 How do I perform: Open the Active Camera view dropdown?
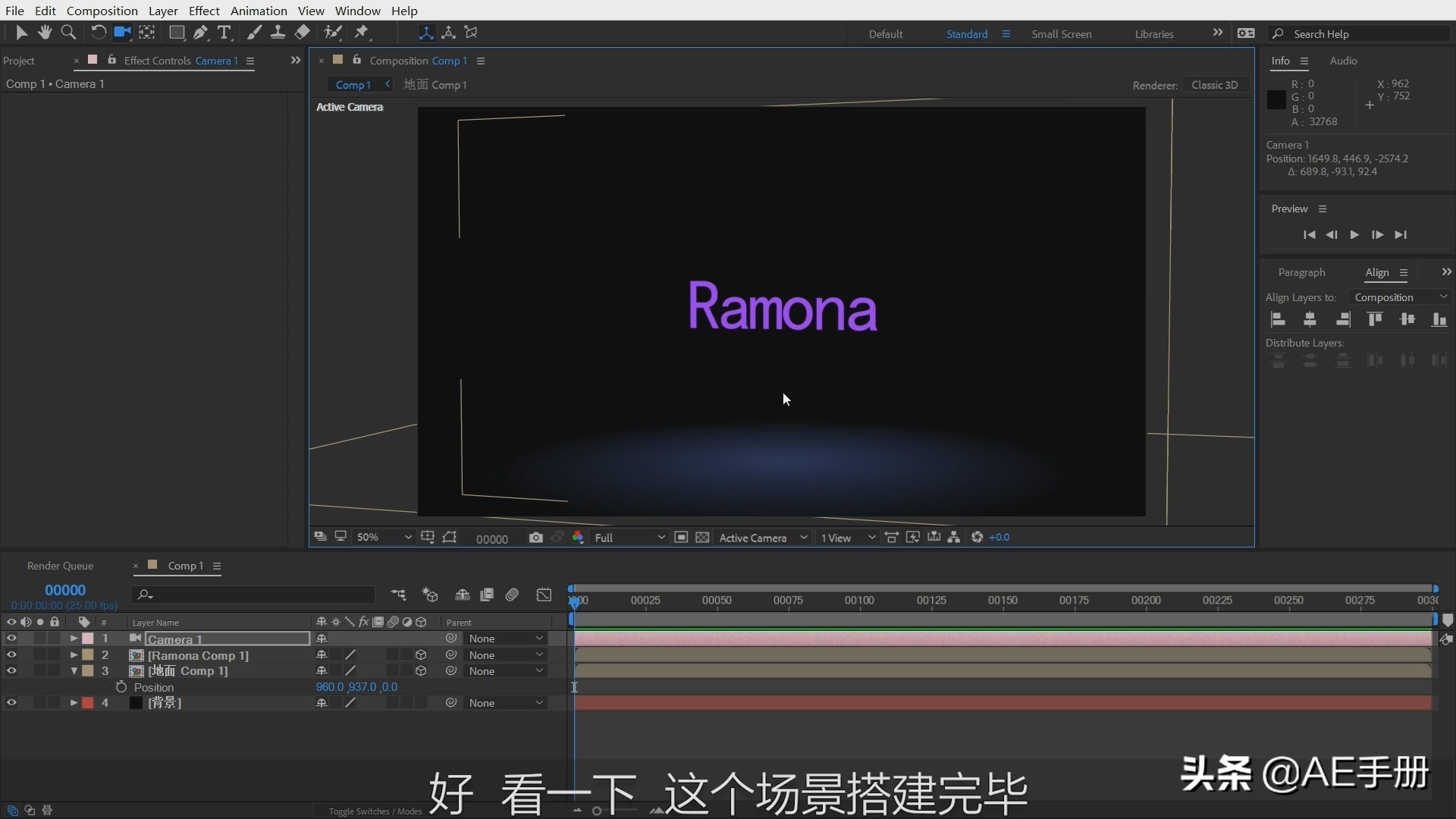762,538
